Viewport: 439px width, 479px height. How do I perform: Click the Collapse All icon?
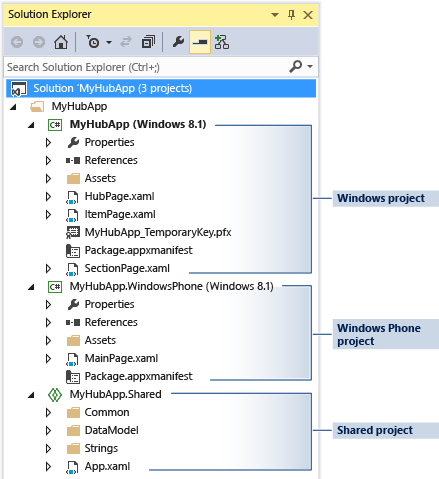(148, 42)
